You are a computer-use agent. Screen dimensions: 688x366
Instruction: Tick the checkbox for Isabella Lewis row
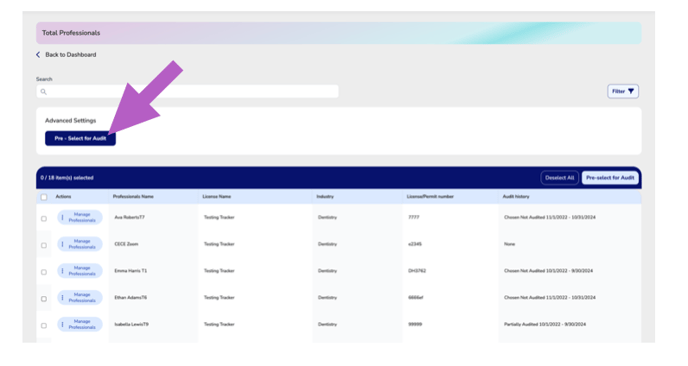[x=44, y=326]
